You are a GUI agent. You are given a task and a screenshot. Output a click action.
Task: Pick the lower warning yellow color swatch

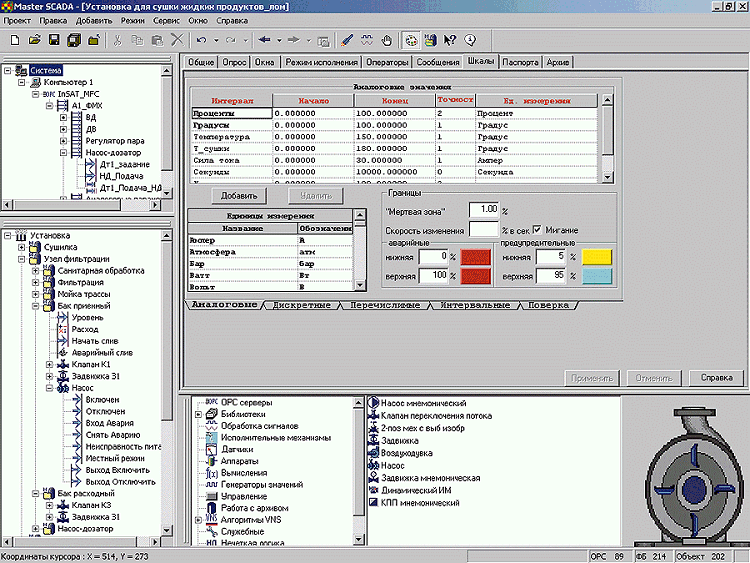coord(596,257)
